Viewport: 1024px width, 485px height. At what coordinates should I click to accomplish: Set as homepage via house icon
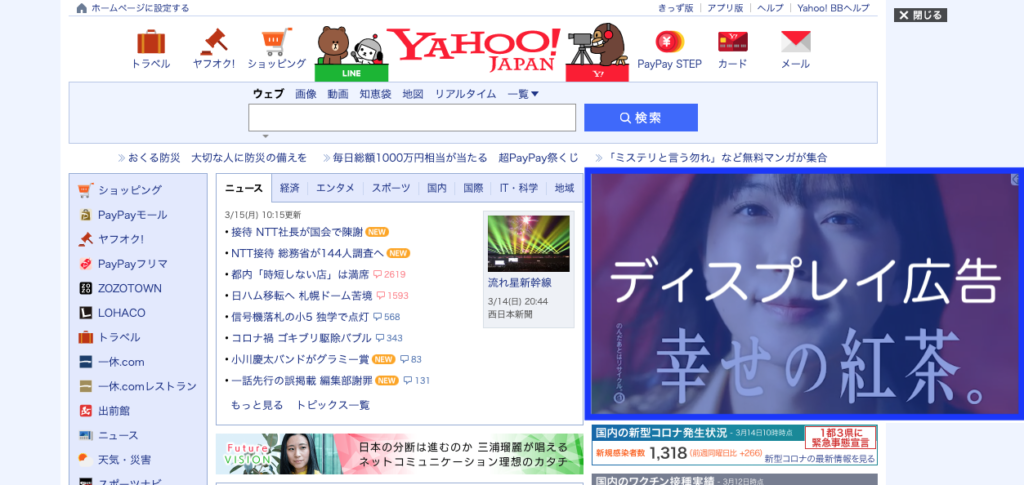(x=82, y=8)
